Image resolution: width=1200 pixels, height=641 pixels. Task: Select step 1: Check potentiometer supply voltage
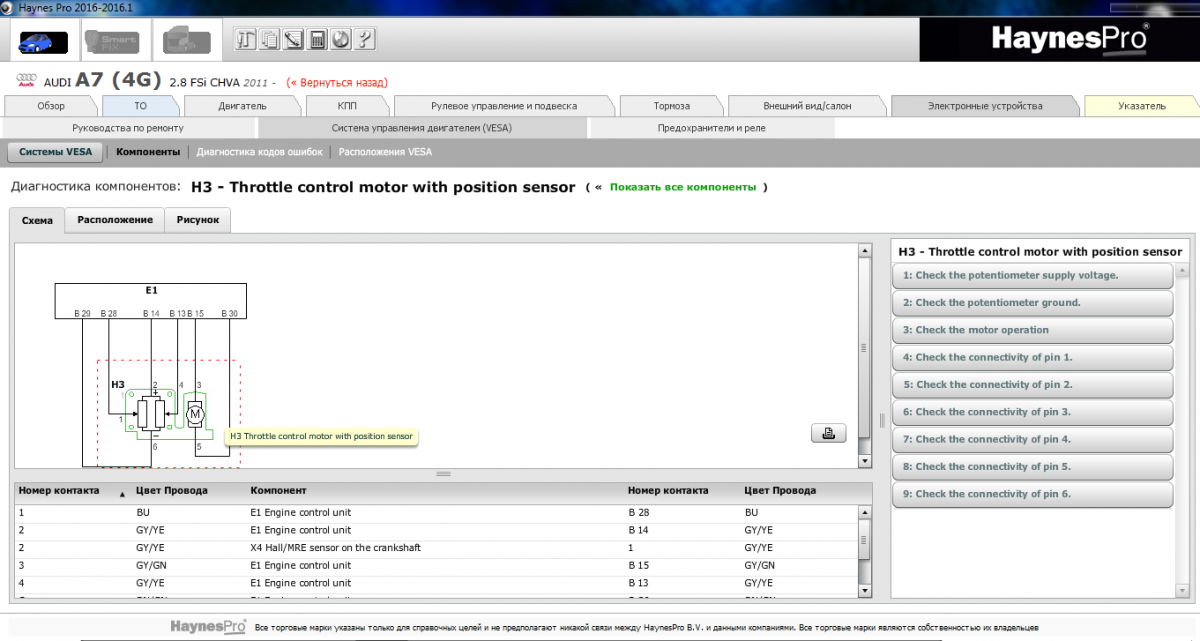(1032, 275)
